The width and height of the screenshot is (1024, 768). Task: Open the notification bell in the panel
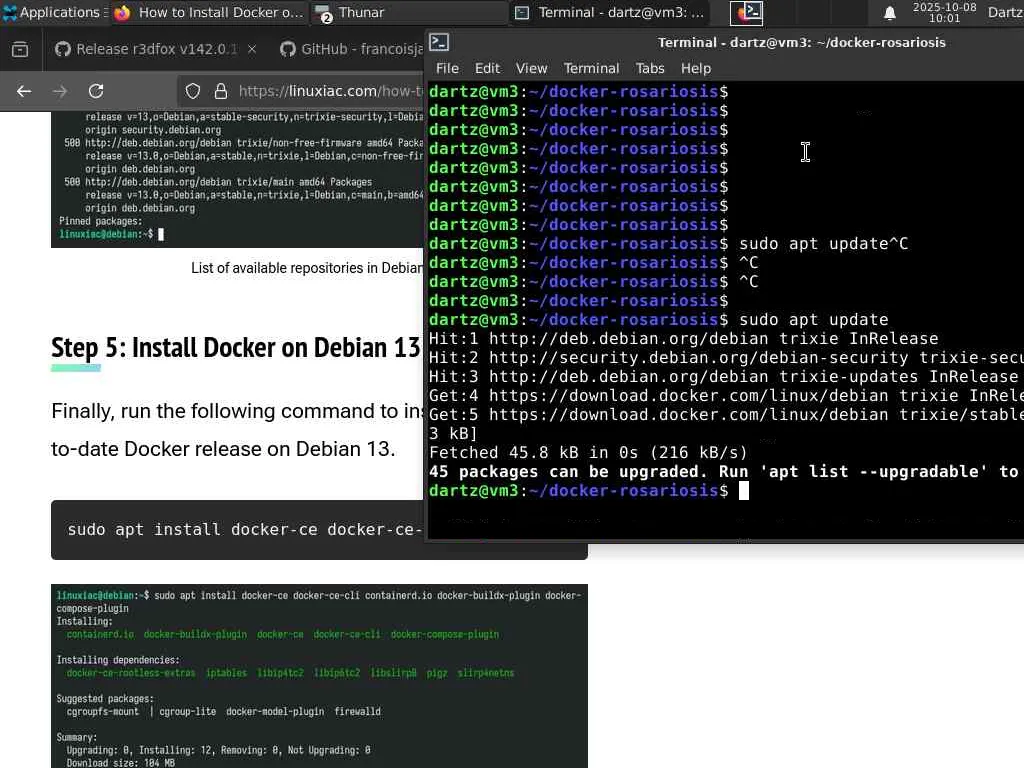coord(889,13)
